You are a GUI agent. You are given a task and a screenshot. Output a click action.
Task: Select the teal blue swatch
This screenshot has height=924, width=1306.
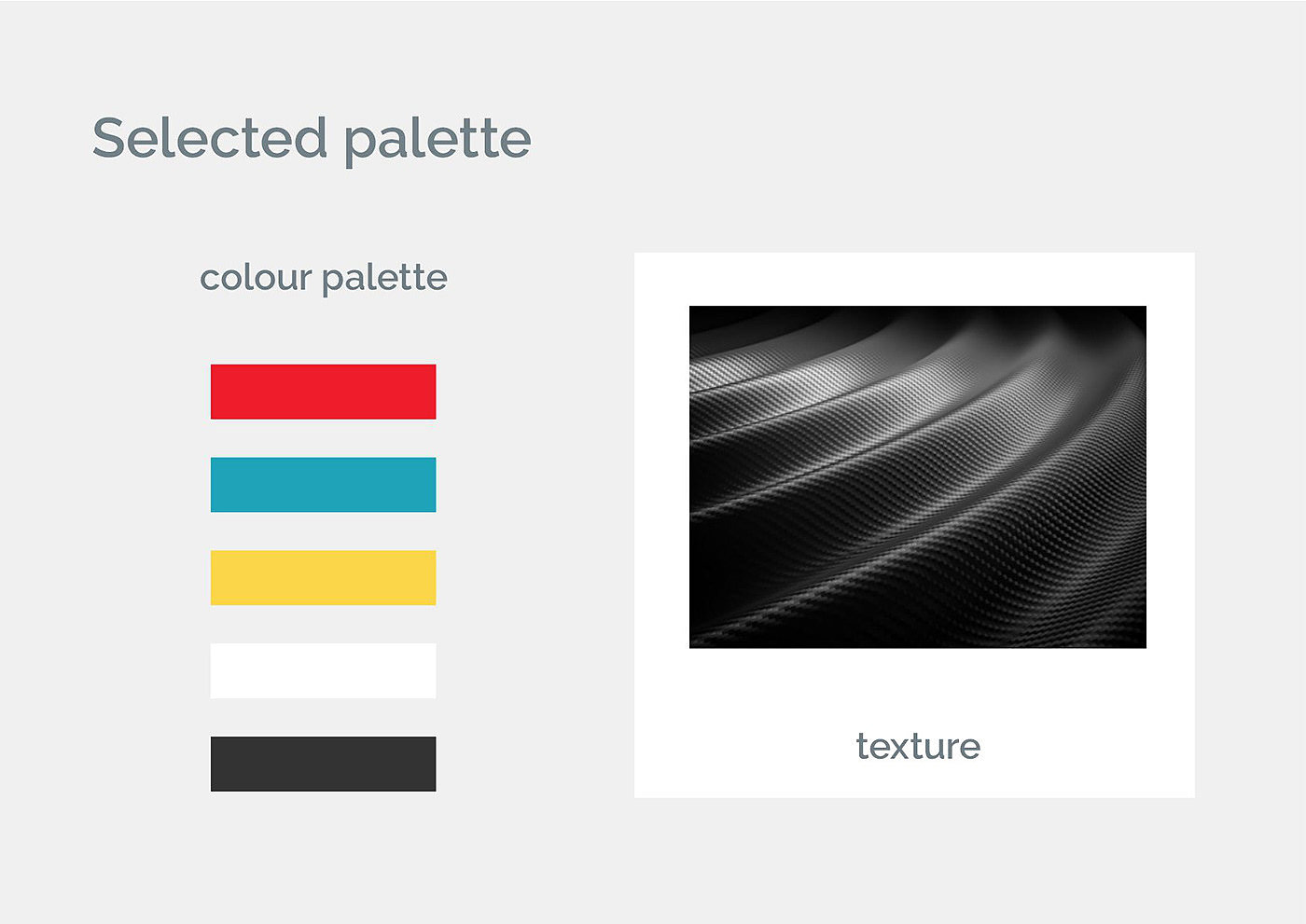point(323,485)
